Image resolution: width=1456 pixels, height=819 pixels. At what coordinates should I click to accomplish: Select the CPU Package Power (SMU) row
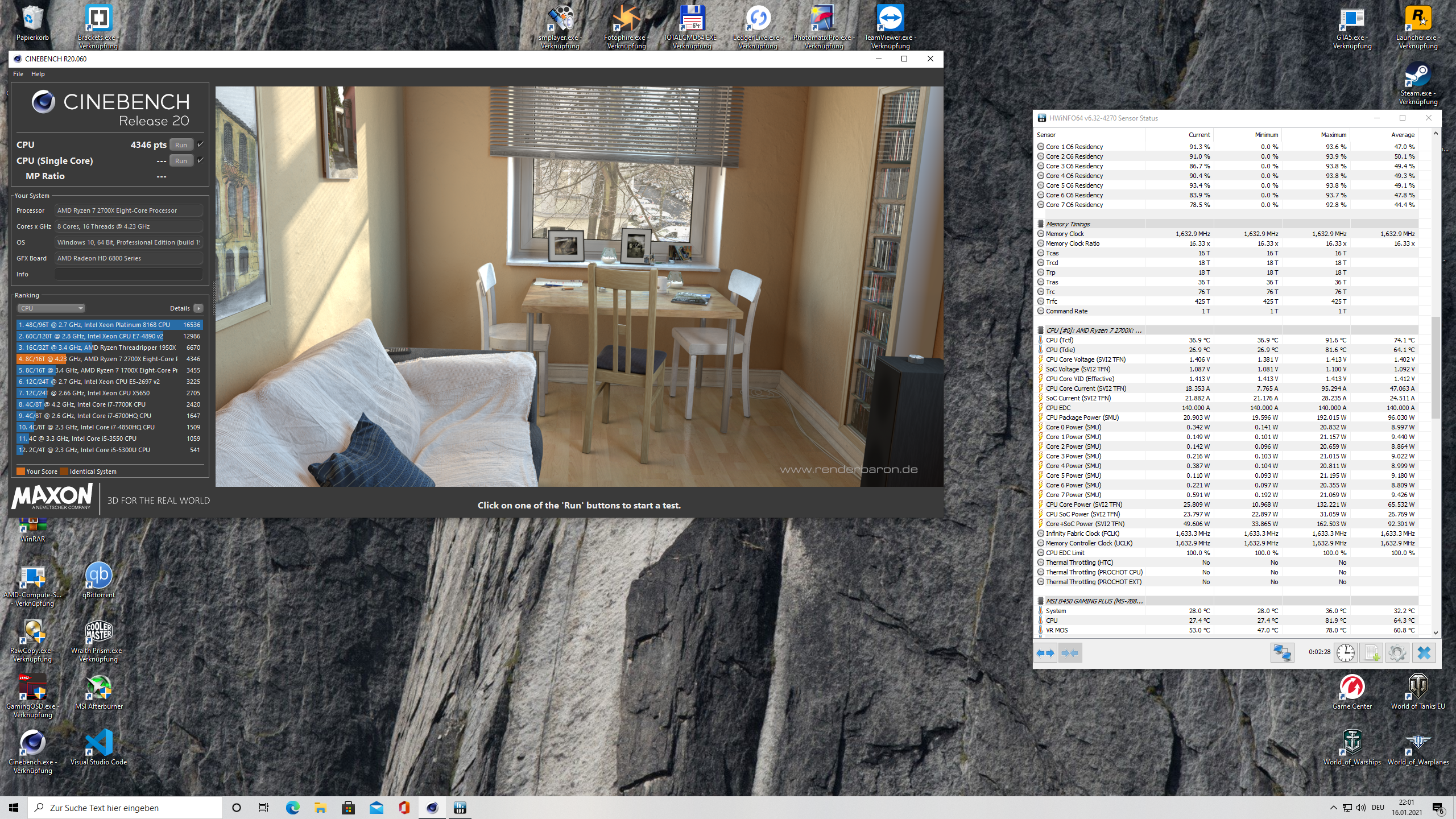[1227, 417]
